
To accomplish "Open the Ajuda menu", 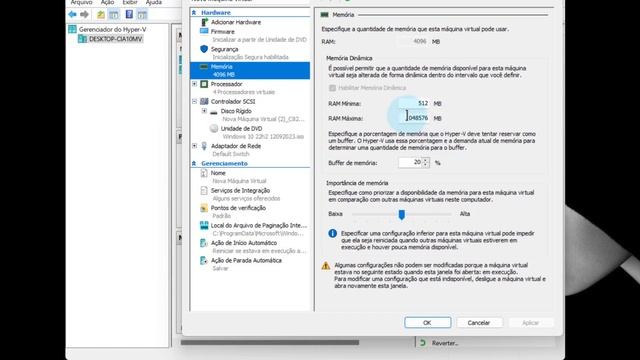I will coord(153,2).
